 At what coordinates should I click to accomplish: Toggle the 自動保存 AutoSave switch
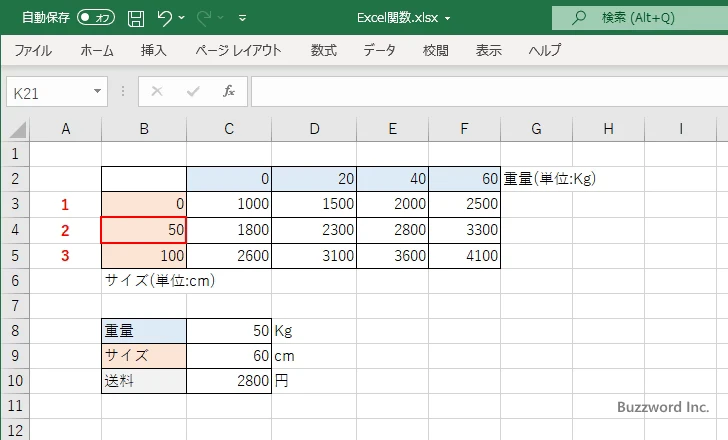click(96, 18)
